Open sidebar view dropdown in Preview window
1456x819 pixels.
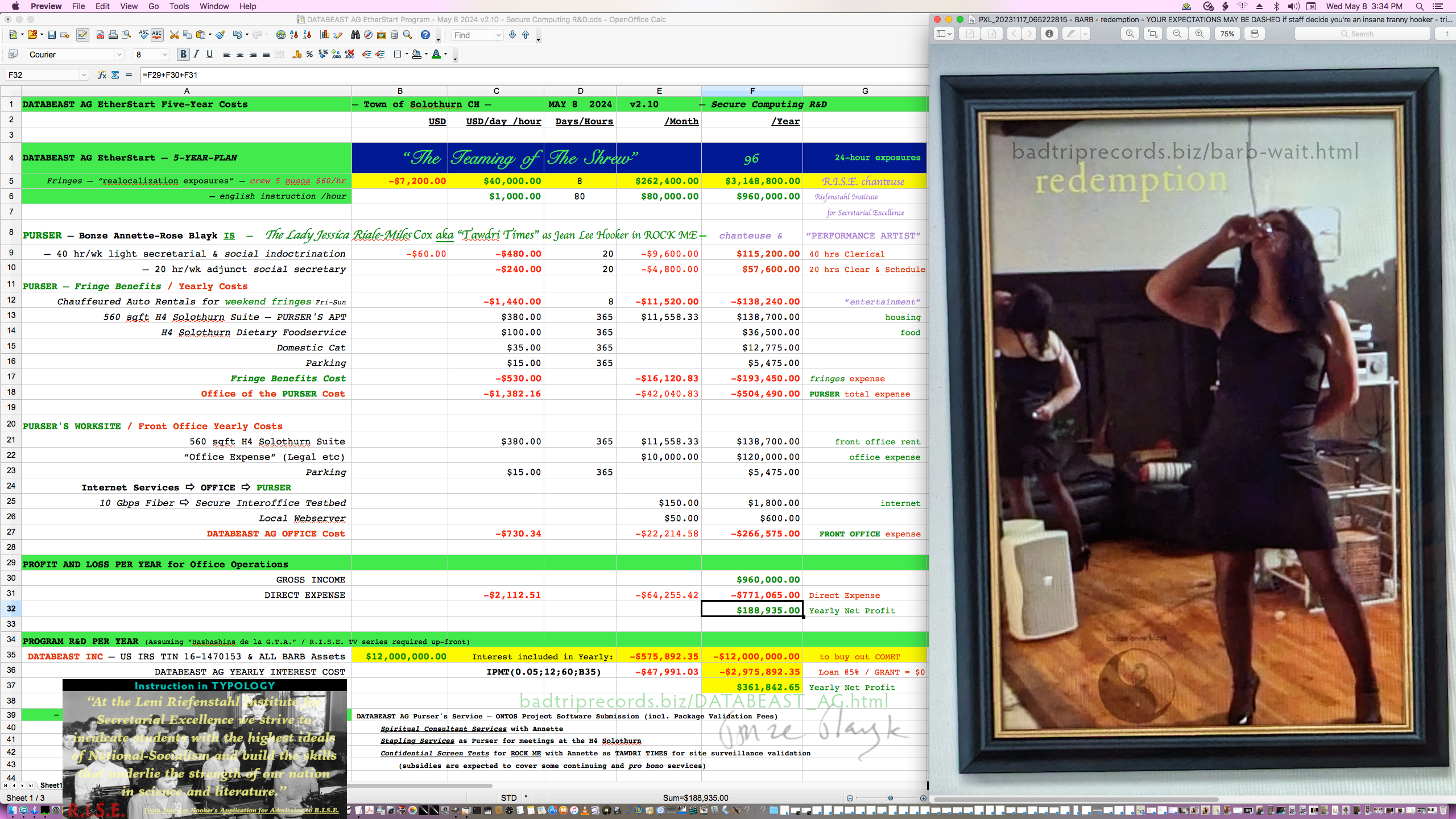click(944, 34)
